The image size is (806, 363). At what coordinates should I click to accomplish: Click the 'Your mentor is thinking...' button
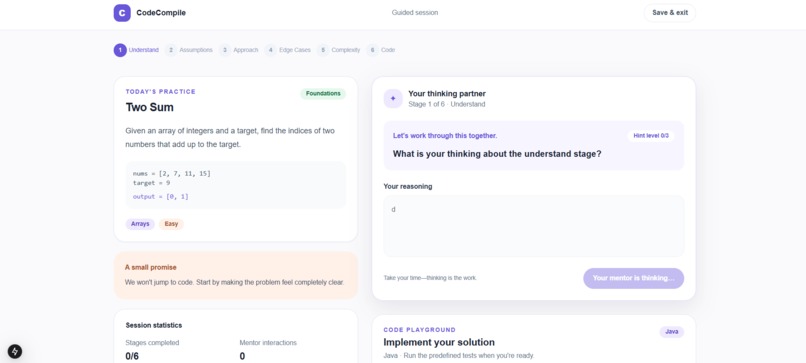(633, 278)
